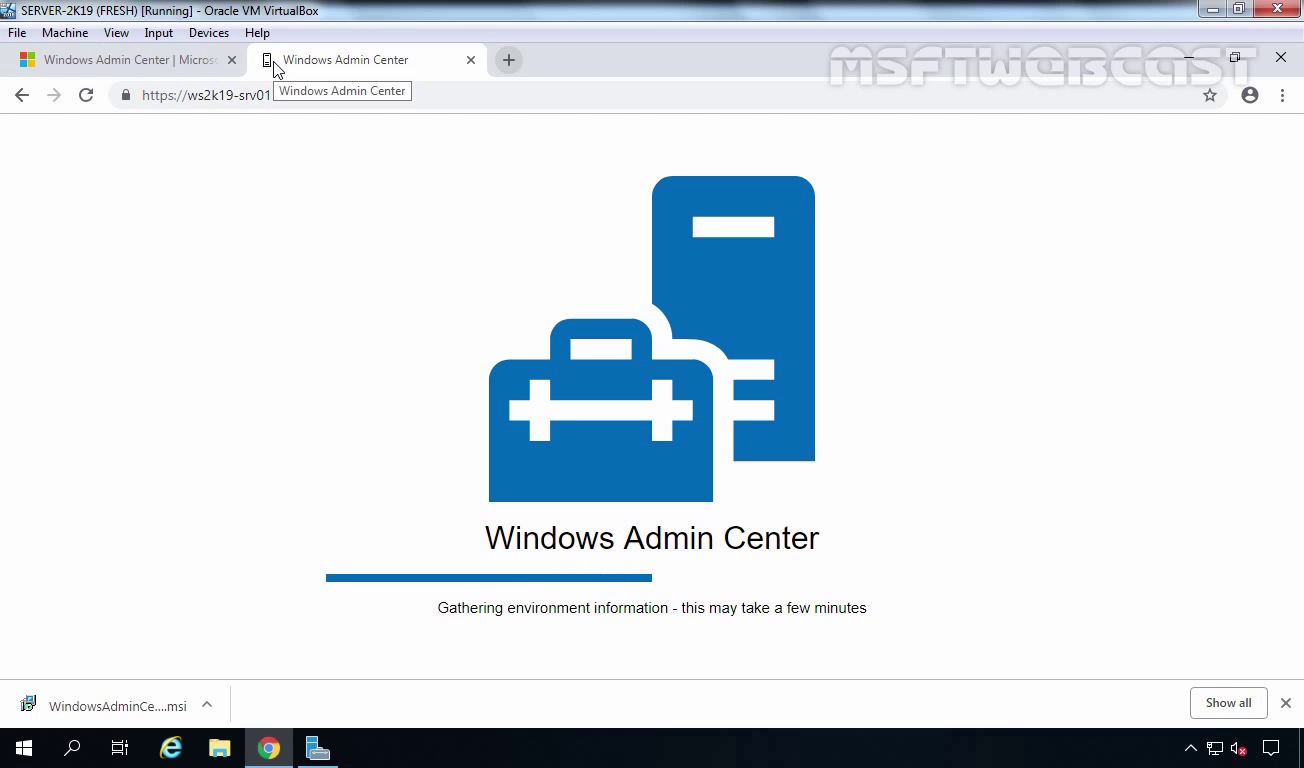Screen dimensions: 1304x768
Task: Show all downloads
Action: 1228,703
